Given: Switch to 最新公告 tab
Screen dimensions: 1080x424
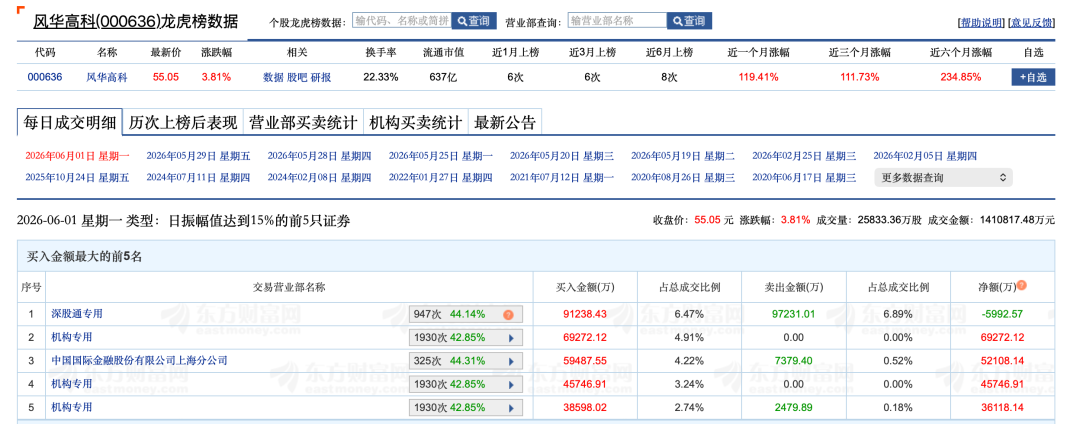Looking at the screenshot, I should click(505, 123).
